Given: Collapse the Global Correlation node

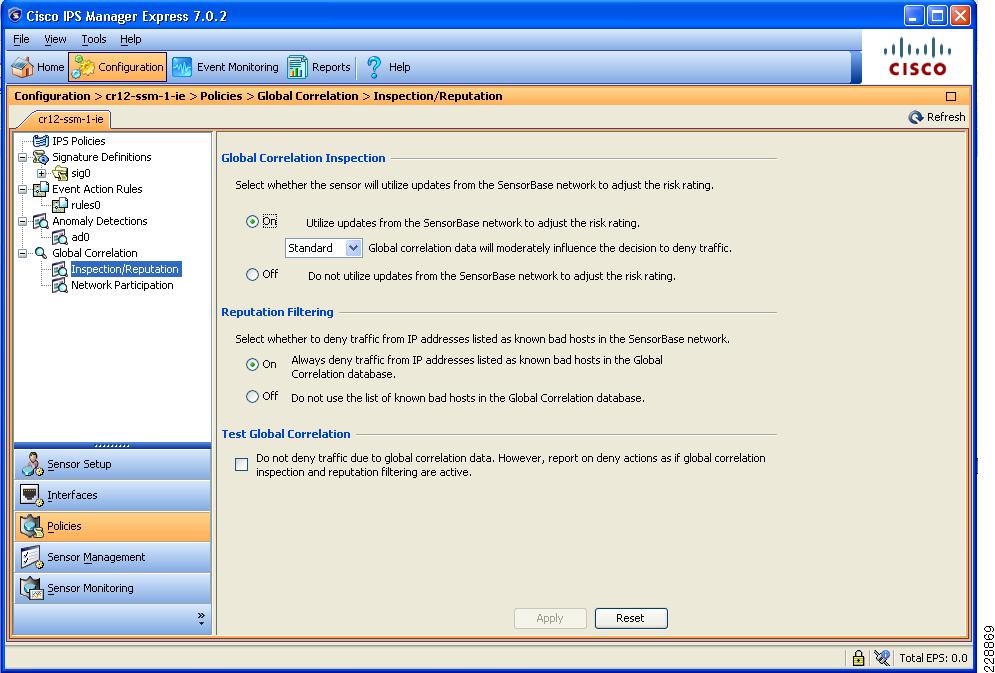Looking at the screenshot, I should (x=23, y=253).
